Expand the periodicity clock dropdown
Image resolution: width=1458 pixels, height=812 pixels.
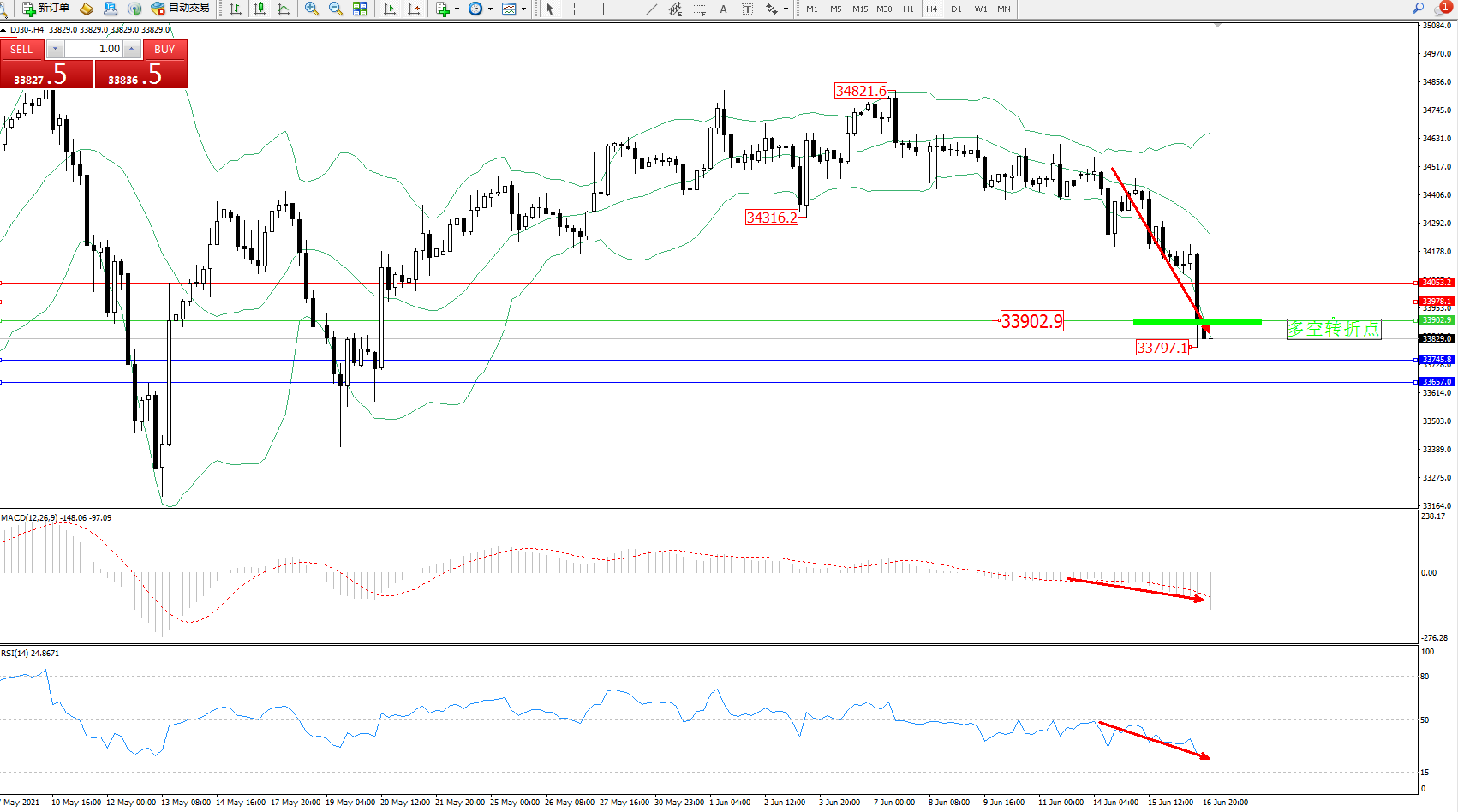tap(490, 9)
